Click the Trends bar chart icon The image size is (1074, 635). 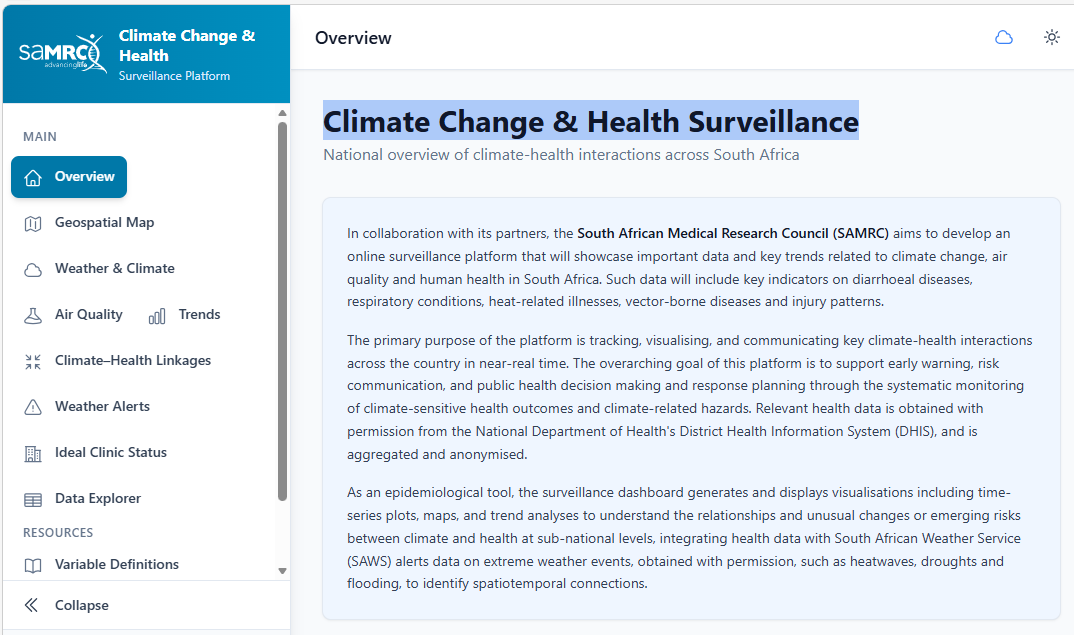157,315
